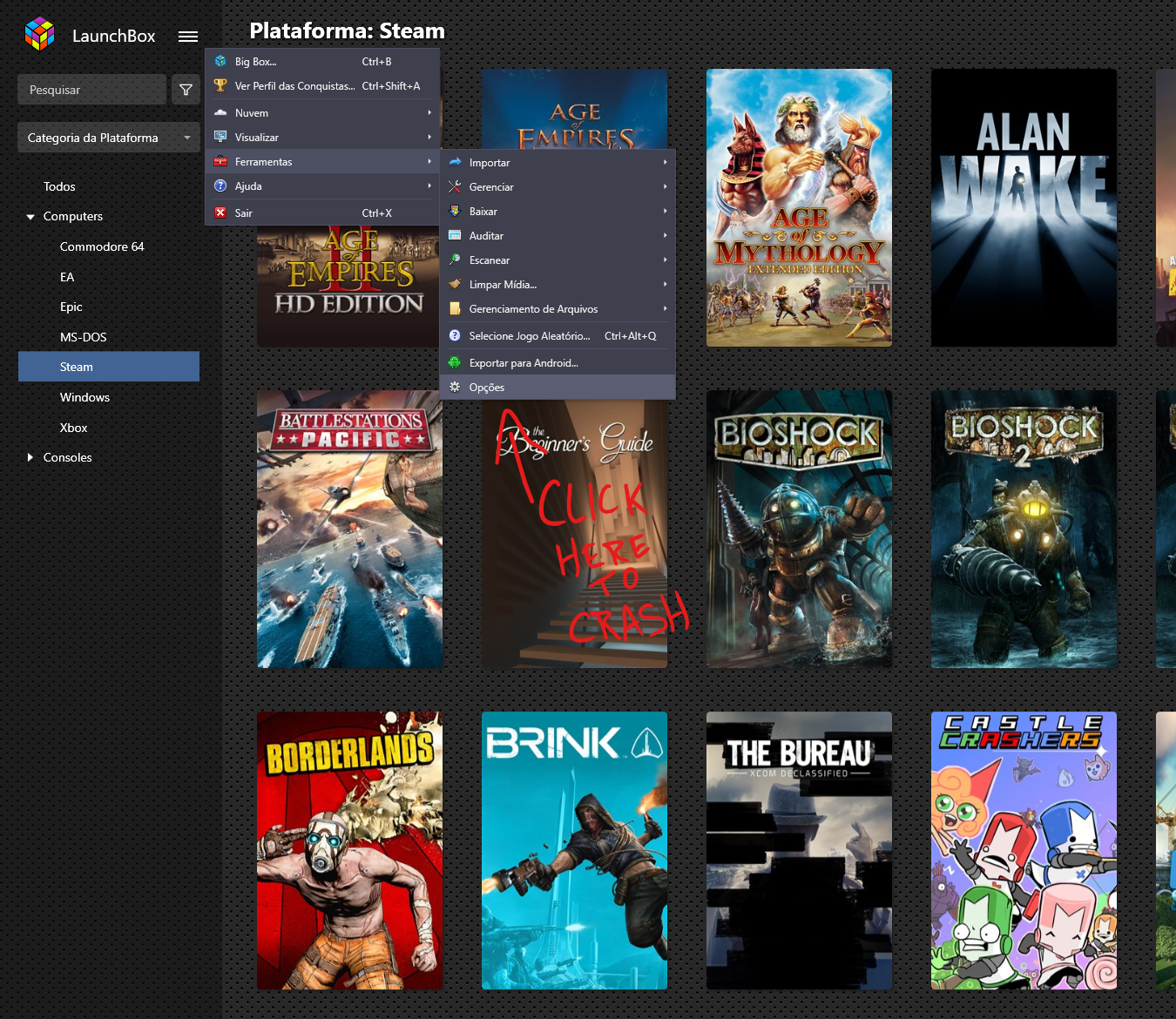
Task: Select the Windows platform
Action: (x=84, y=397)
